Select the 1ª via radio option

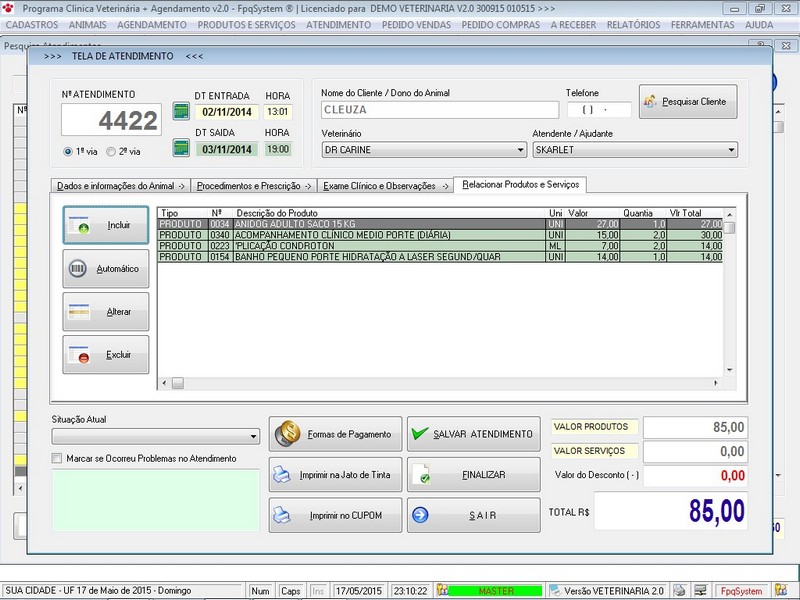click(x=68, y=152)
